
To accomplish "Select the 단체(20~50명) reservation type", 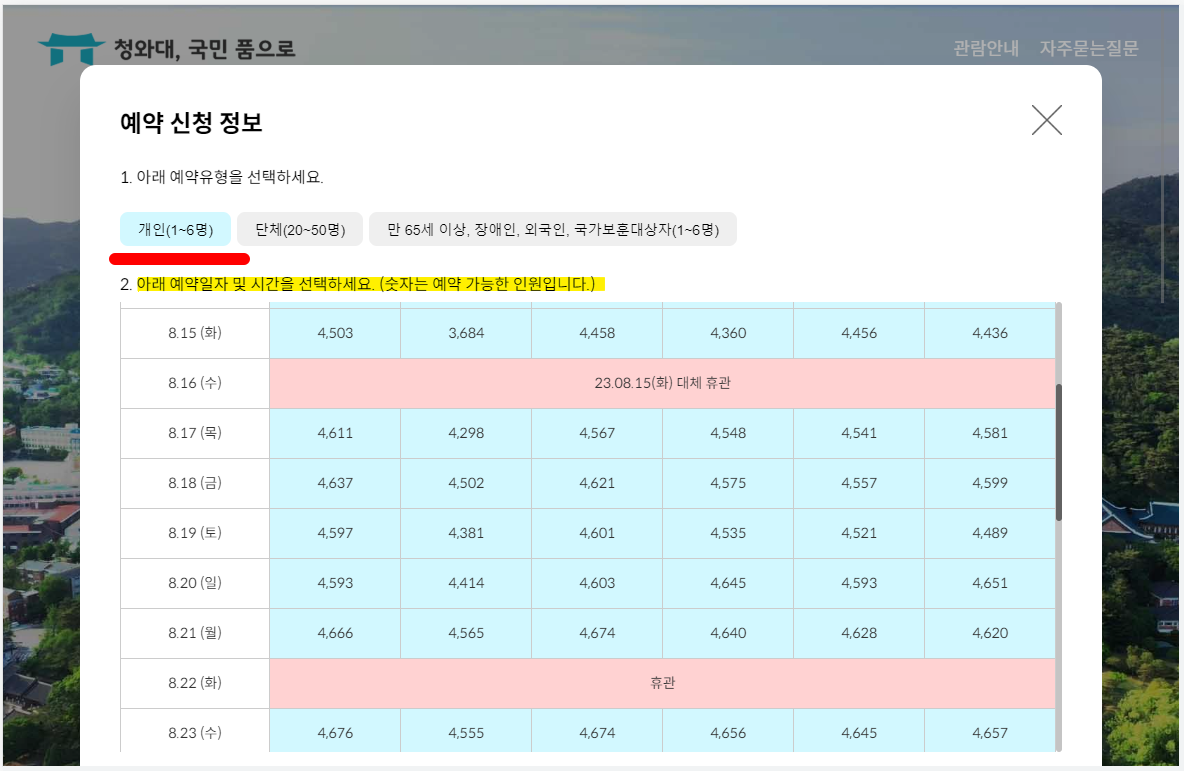I will click(x=298, y=228).
